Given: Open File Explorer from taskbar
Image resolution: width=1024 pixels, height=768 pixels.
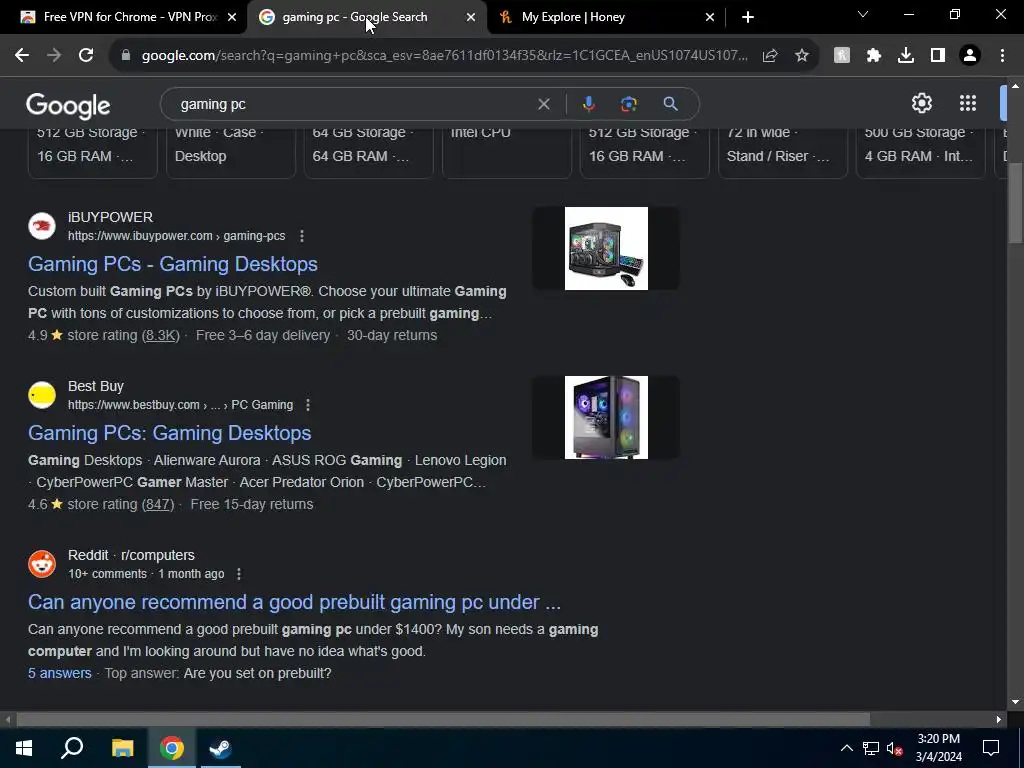Looking at the screenshot, I should coord(122,748).
